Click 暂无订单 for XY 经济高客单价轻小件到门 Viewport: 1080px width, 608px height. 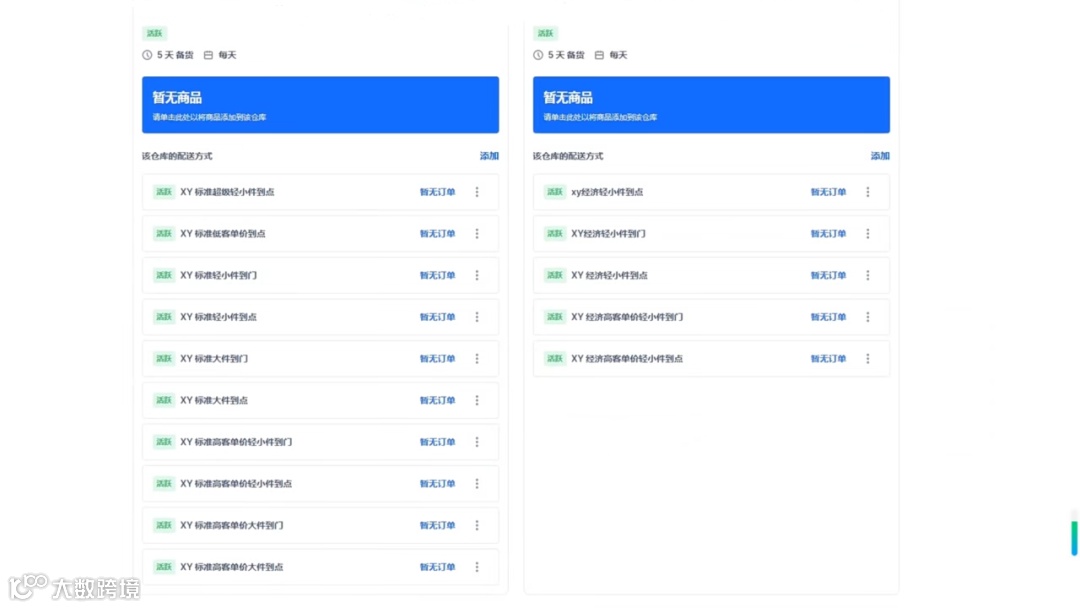tap(828, 317)
